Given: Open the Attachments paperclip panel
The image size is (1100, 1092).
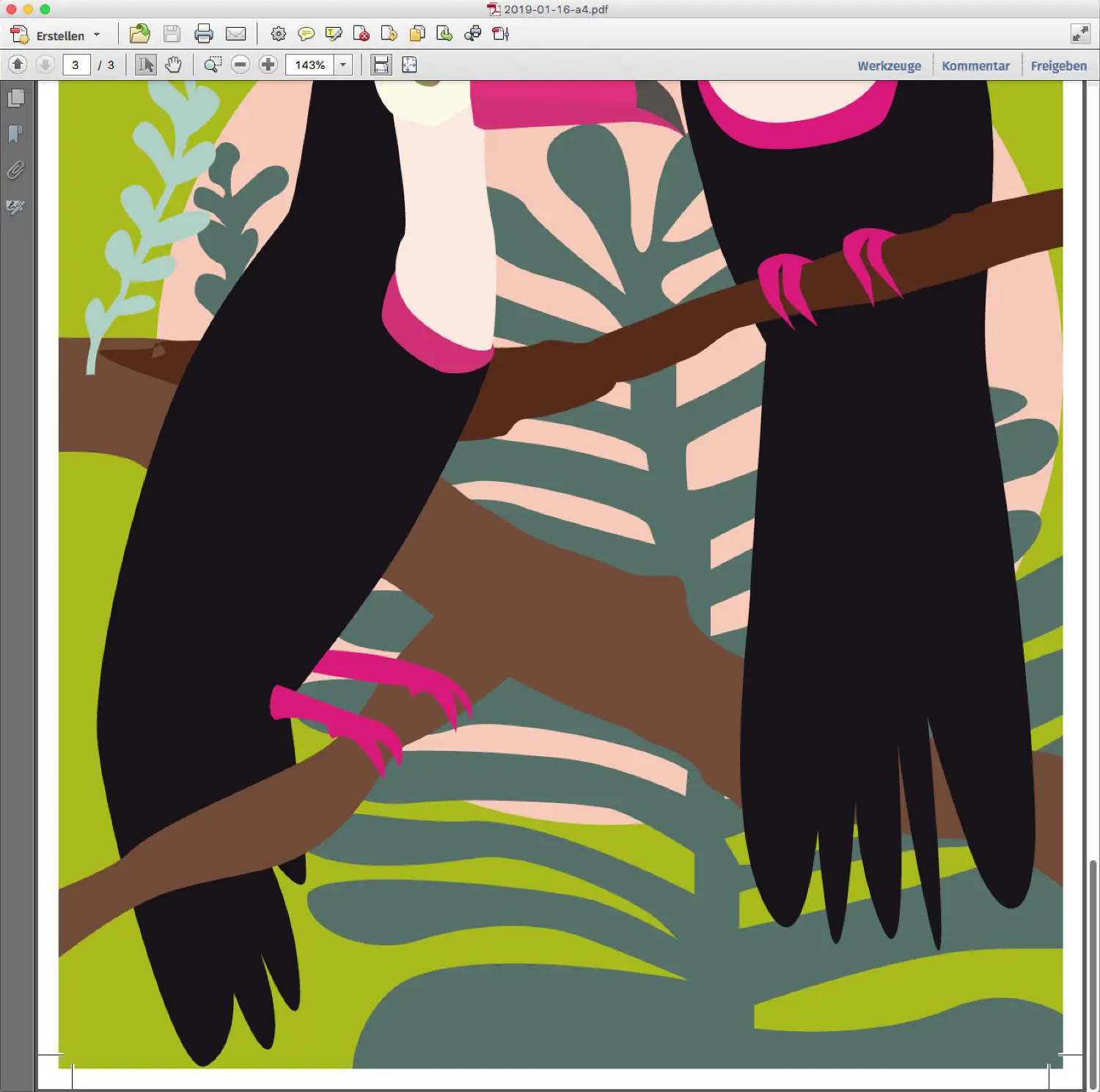Looking at the screenshot, I should pyautogui.click(x=15, y=170).
